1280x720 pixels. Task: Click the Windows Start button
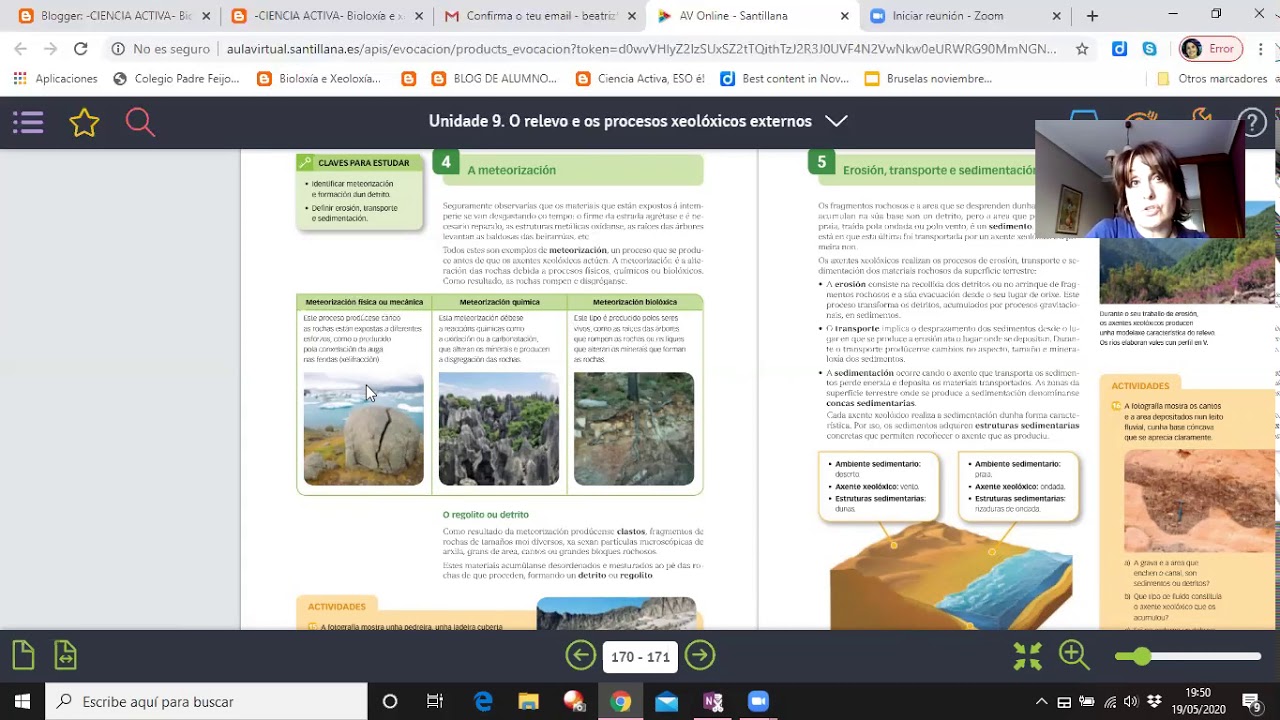click(22, 701)
